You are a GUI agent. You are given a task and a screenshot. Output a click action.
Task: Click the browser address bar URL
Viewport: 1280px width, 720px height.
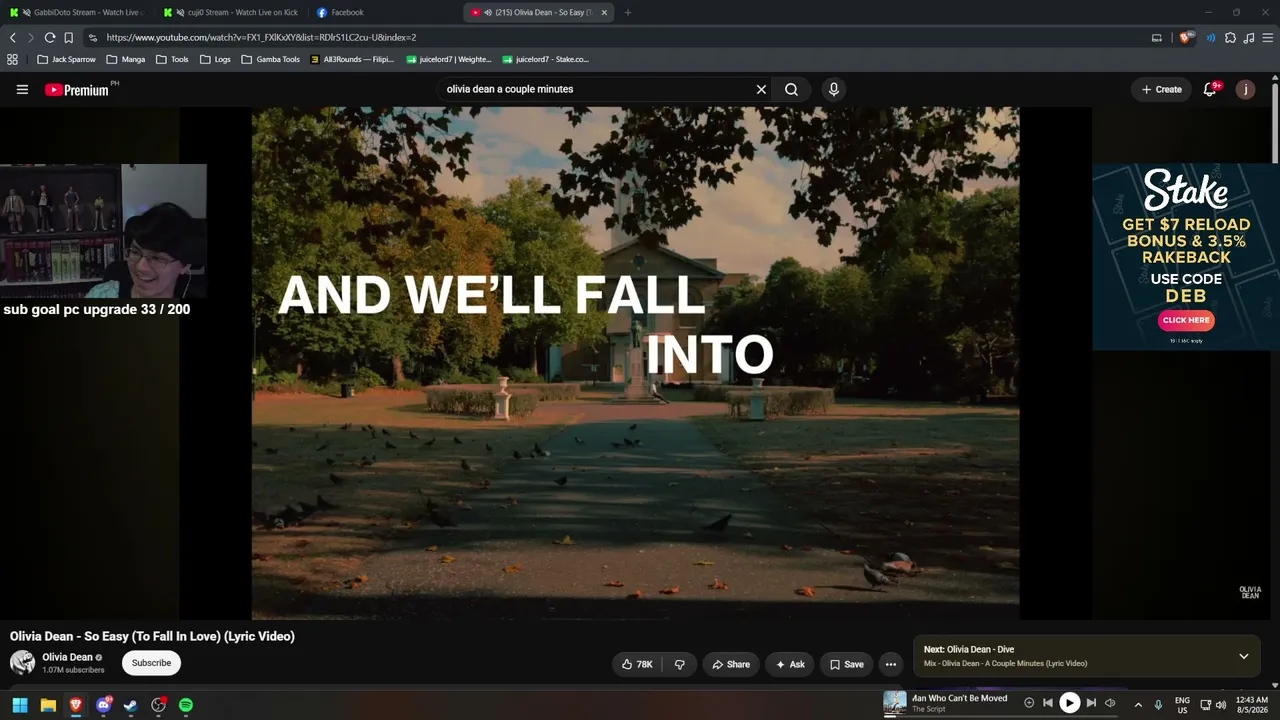point(261,37)
